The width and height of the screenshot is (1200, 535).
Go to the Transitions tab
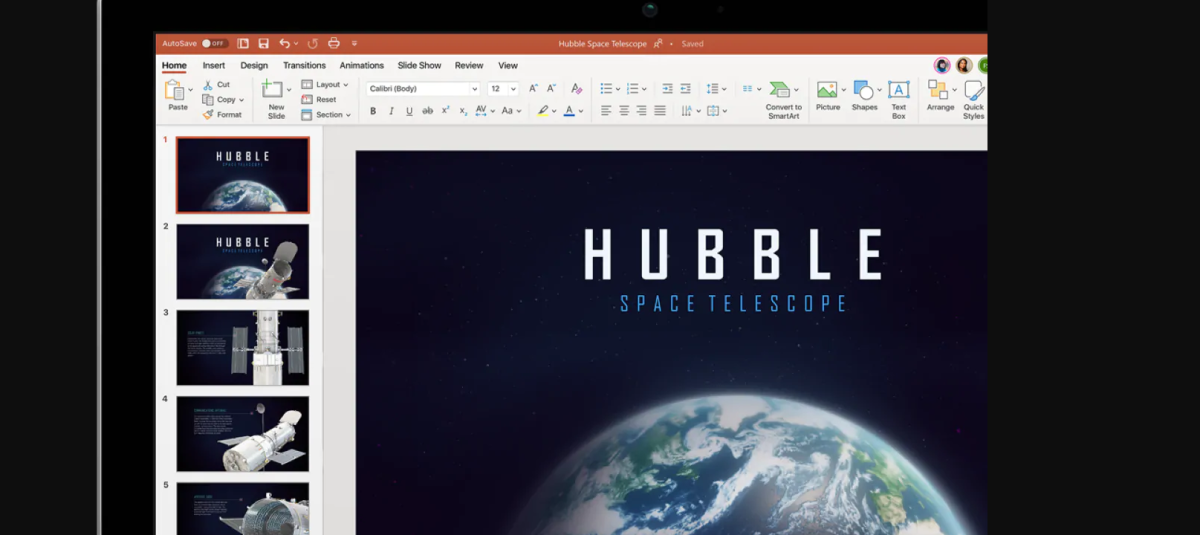point(304,66)
